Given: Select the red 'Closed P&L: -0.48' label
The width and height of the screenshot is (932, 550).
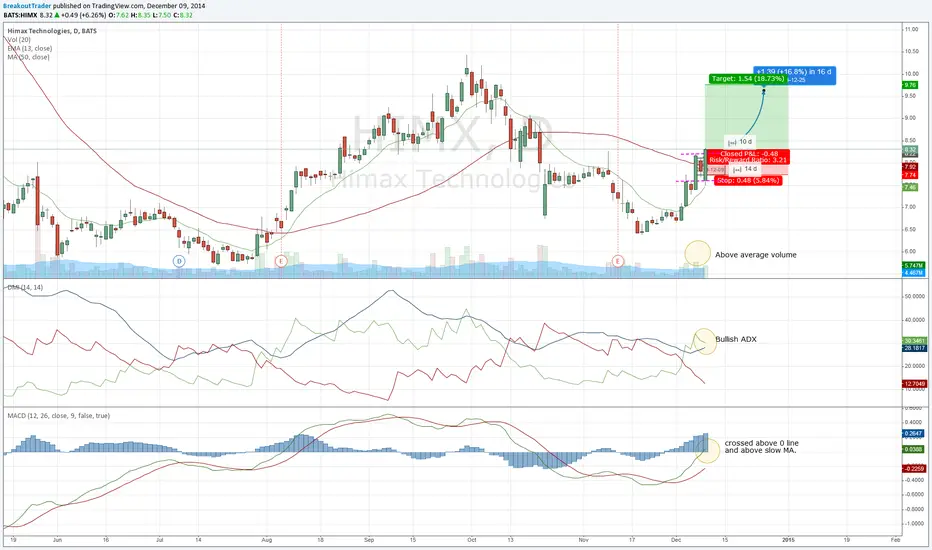Looking at the screenshot, I should [749, 153].
